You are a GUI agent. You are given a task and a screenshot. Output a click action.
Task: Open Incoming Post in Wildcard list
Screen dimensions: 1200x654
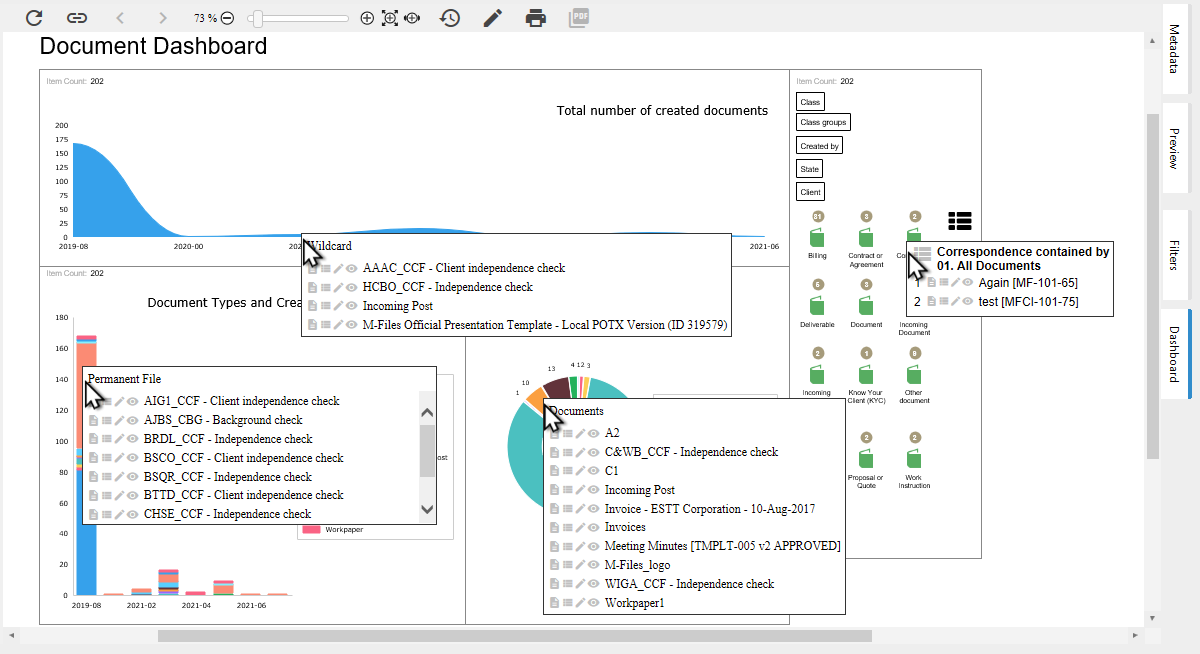397,306
